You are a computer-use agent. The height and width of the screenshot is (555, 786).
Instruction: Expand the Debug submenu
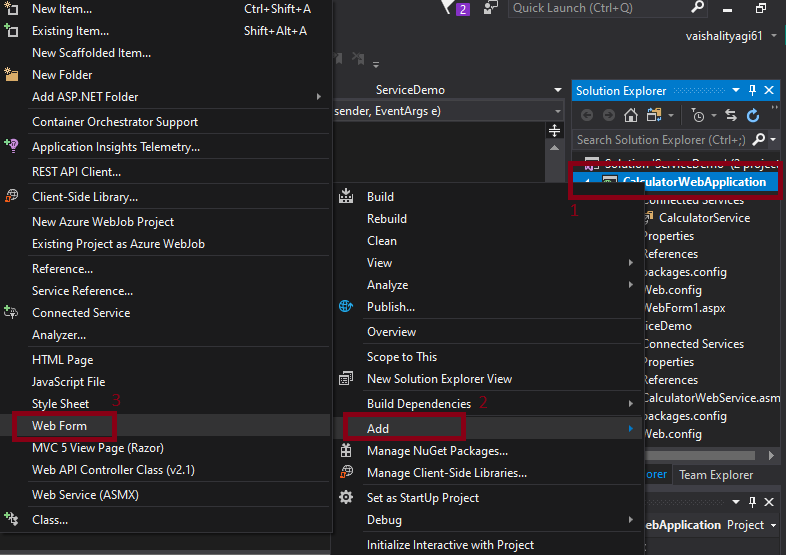click(489, 520)
